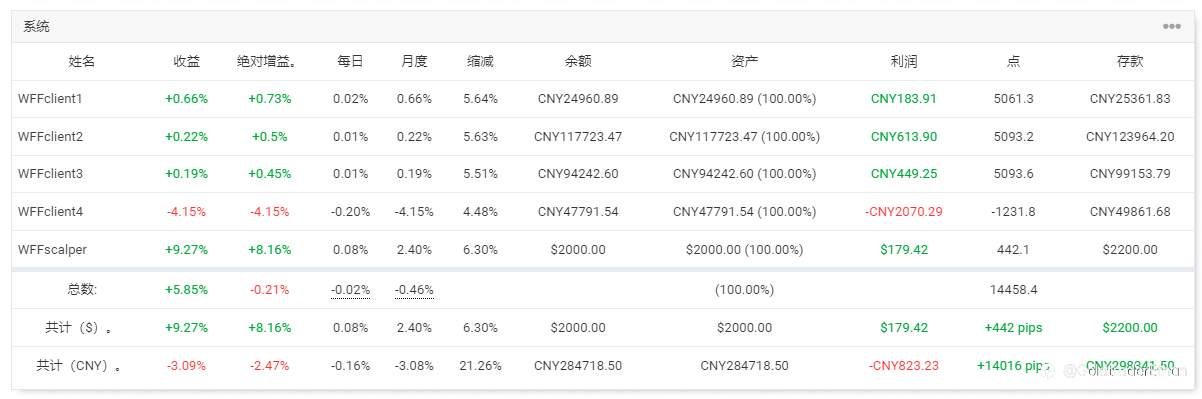
Task: Click the 总数 row label
Action: click(x=82, y=290)
